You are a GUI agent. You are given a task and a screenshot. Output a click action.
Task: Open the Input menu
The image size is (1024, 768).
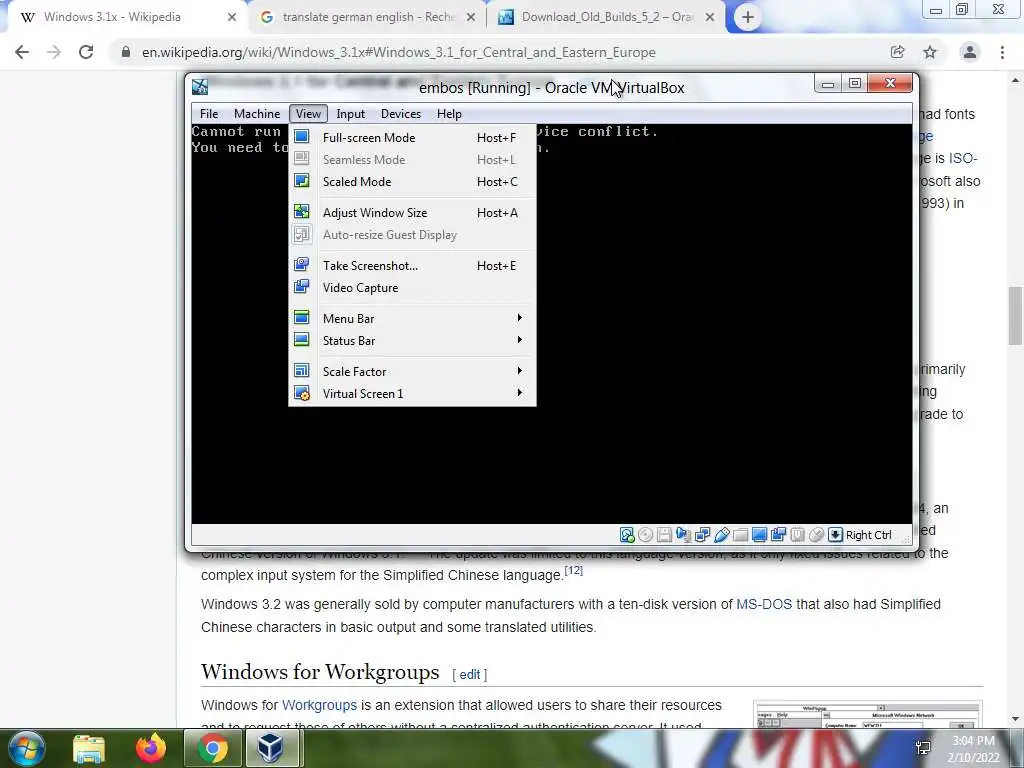tap(351, 114)
